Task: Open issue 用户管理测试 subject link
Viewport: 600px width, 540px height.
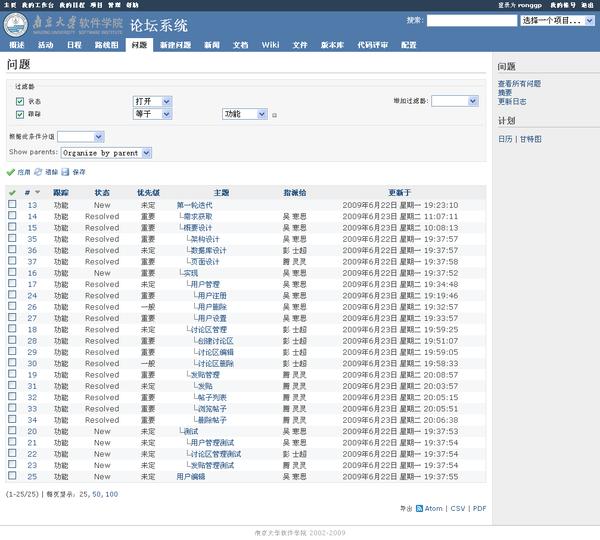Action: tap(212, 443)
